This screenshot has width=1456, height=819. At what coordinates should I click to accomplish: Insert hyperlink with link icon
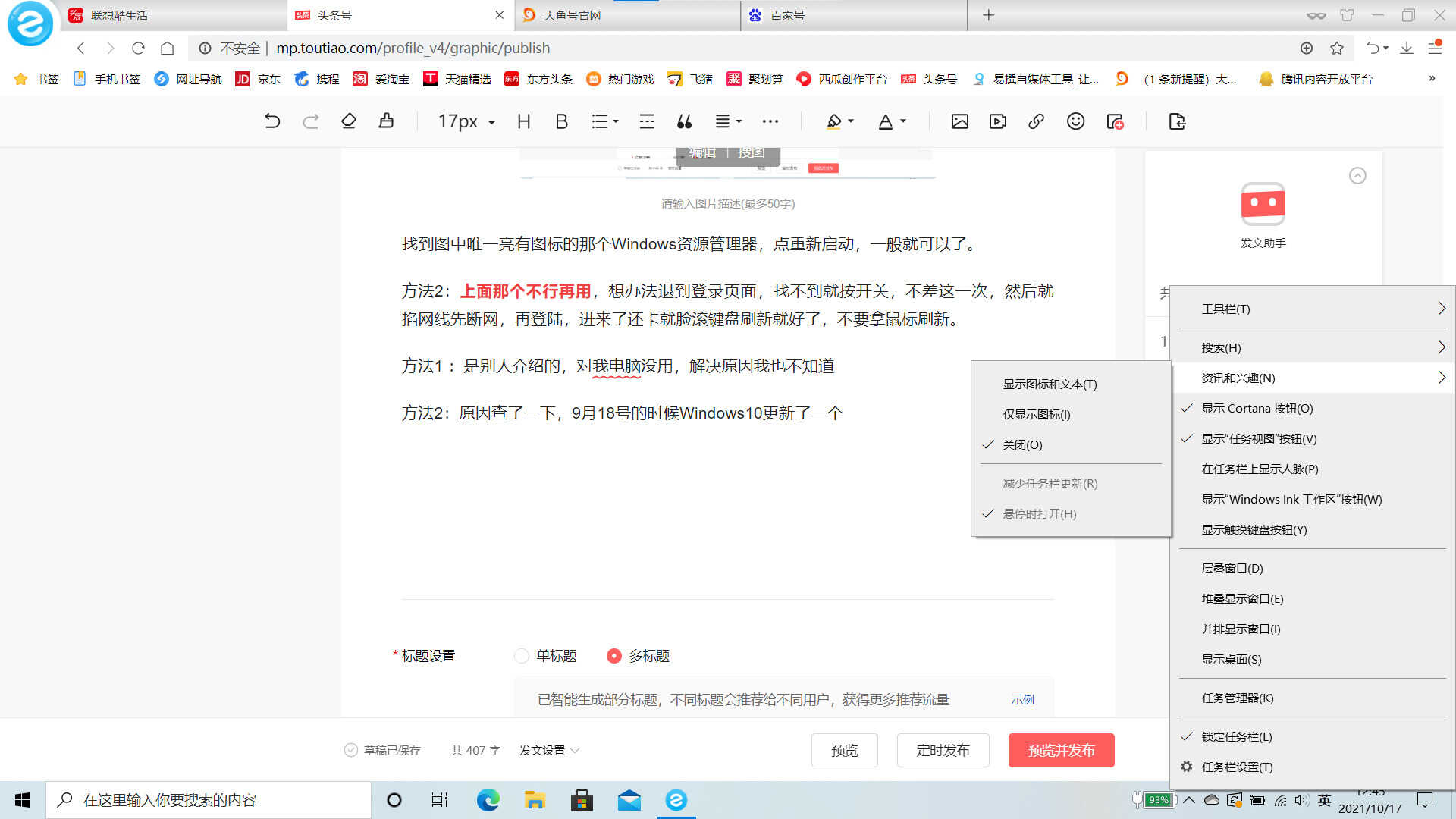(x=1036, y=121)
